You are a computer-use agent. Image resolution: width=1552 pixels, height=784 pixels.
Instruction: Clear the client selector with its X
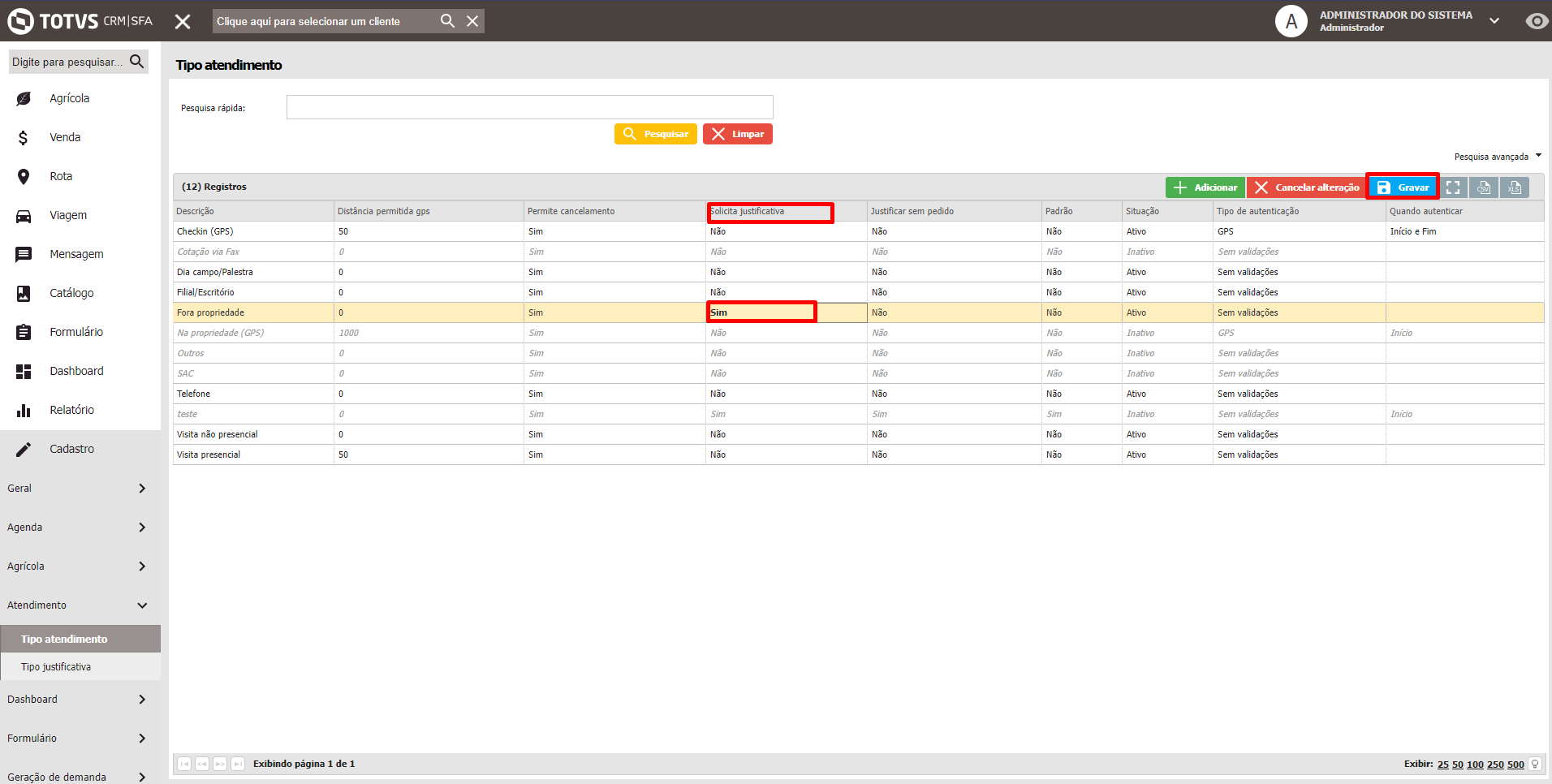tap(472, 21)
